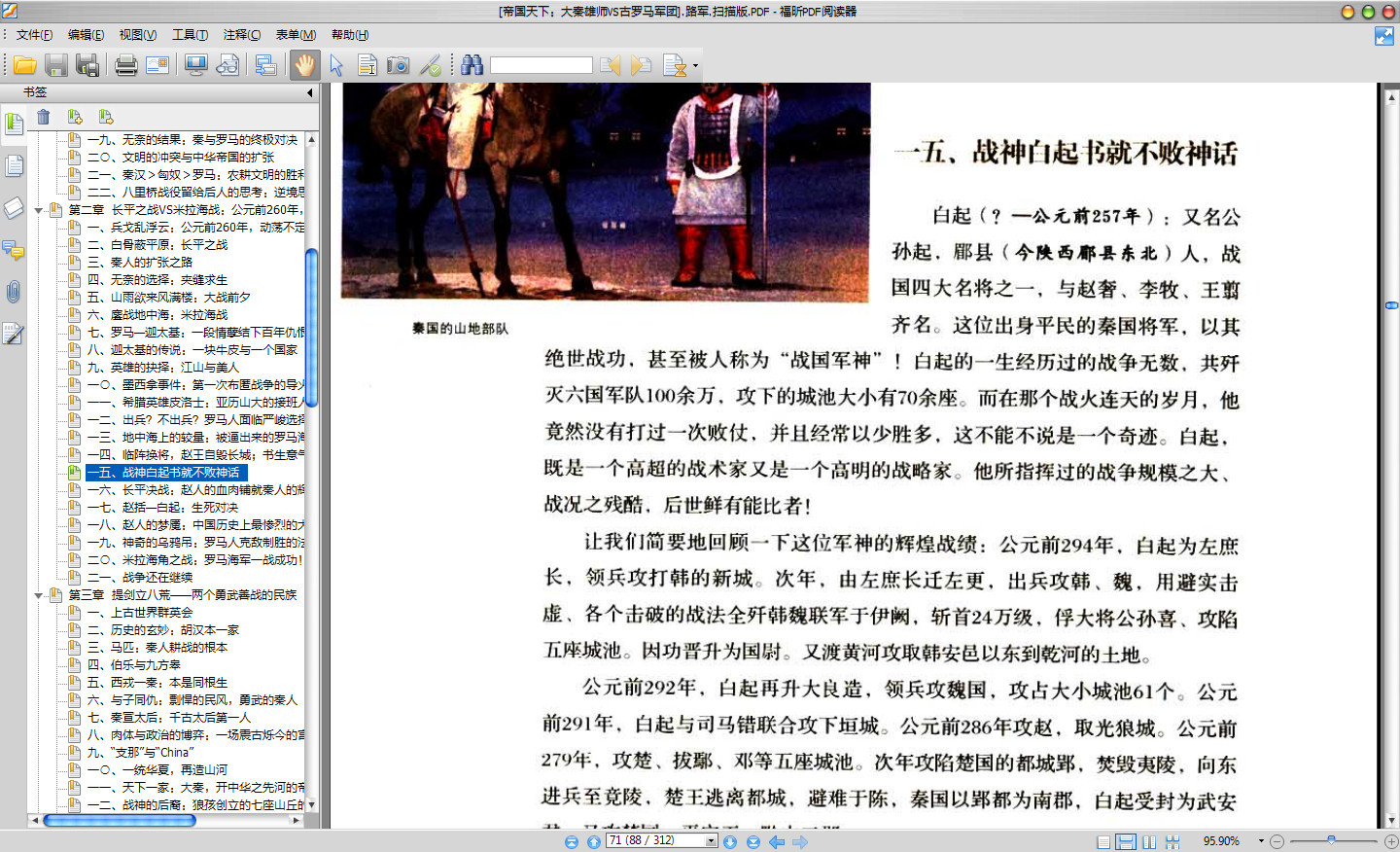Go to next page button
This screenshot has width=1400, height=852.
[730, 842]
